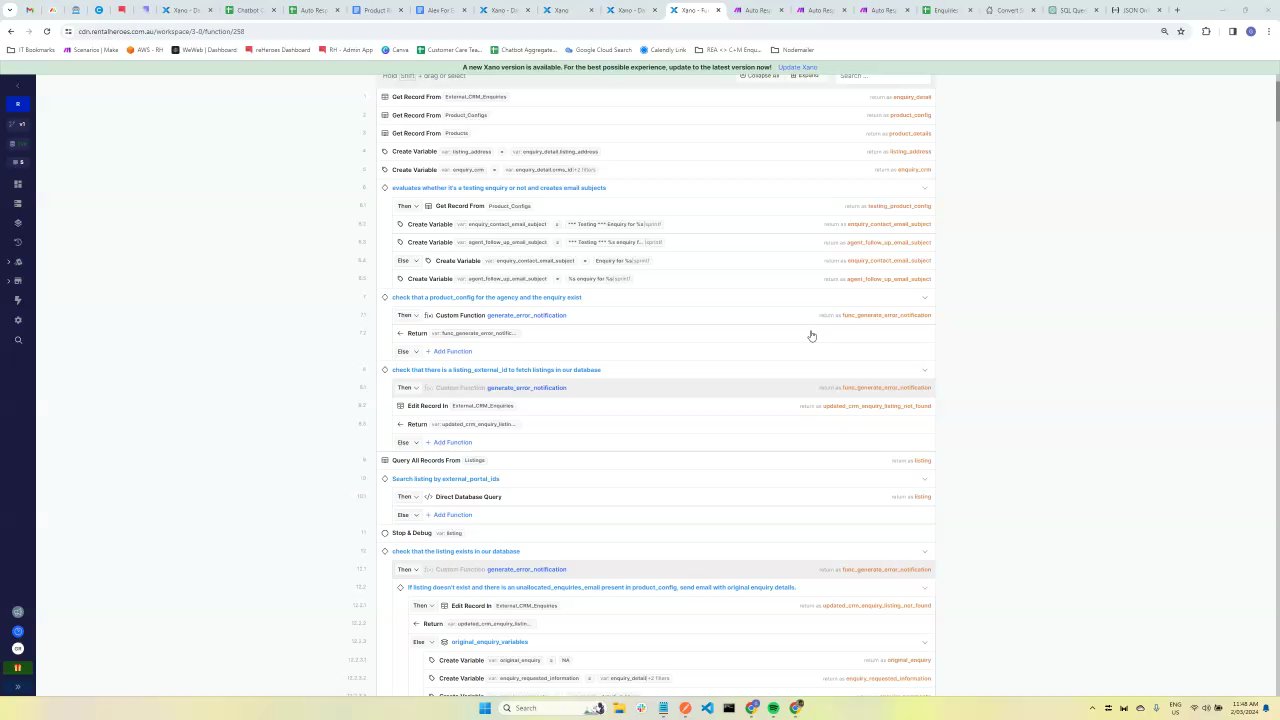Click Add Function under product_config check Else
The width and height of the screenshot is (1280, 720).
449,351
